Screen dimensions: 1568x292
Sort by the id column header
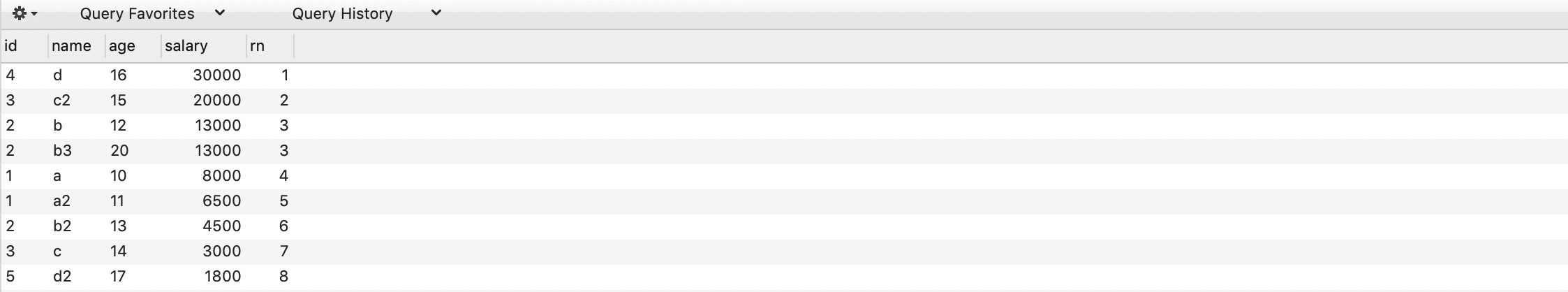click(x=24, y=46)
